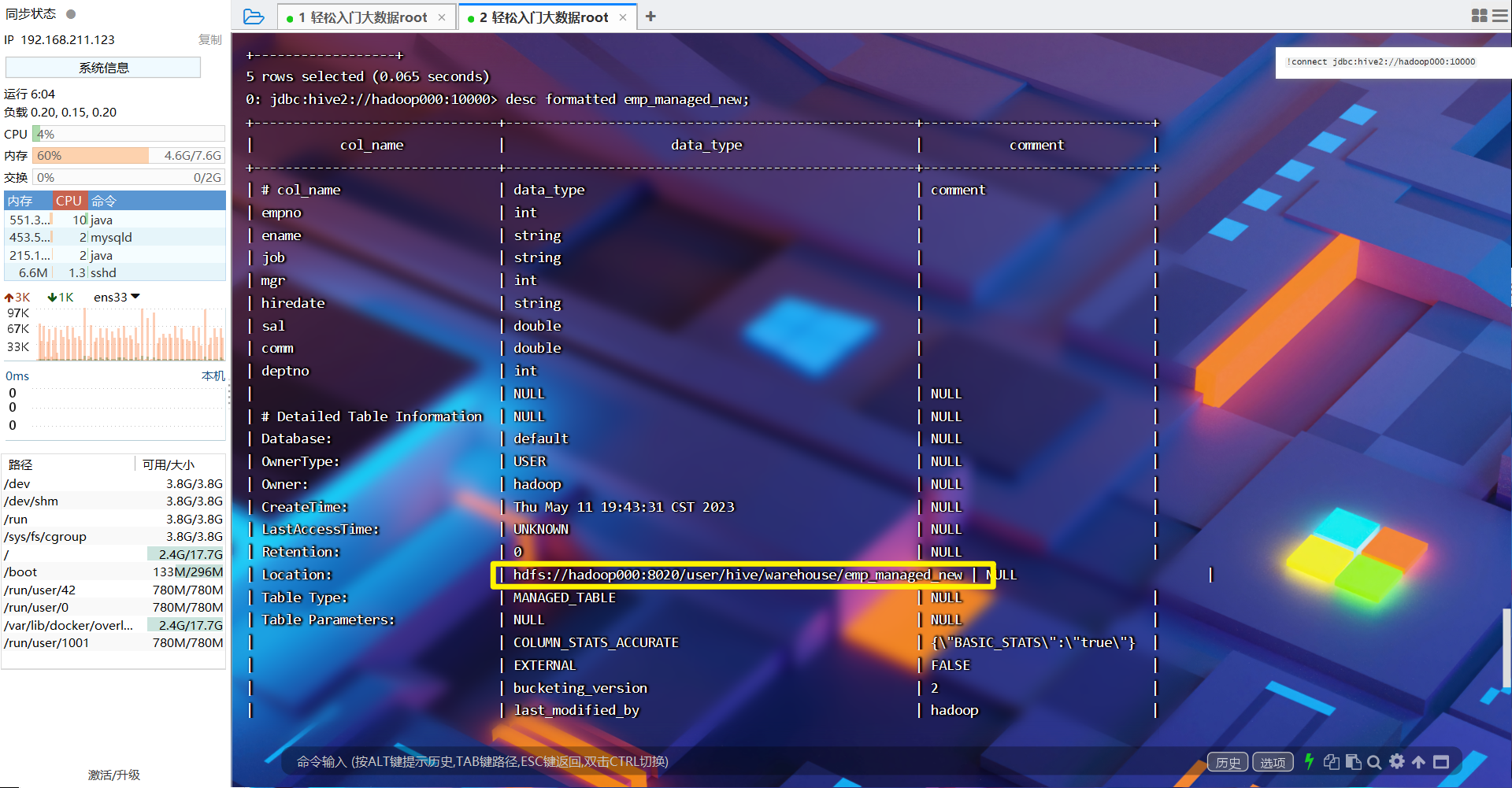
Task: Copy the IP address via 复制 link
Action: [x=209, y=39]
